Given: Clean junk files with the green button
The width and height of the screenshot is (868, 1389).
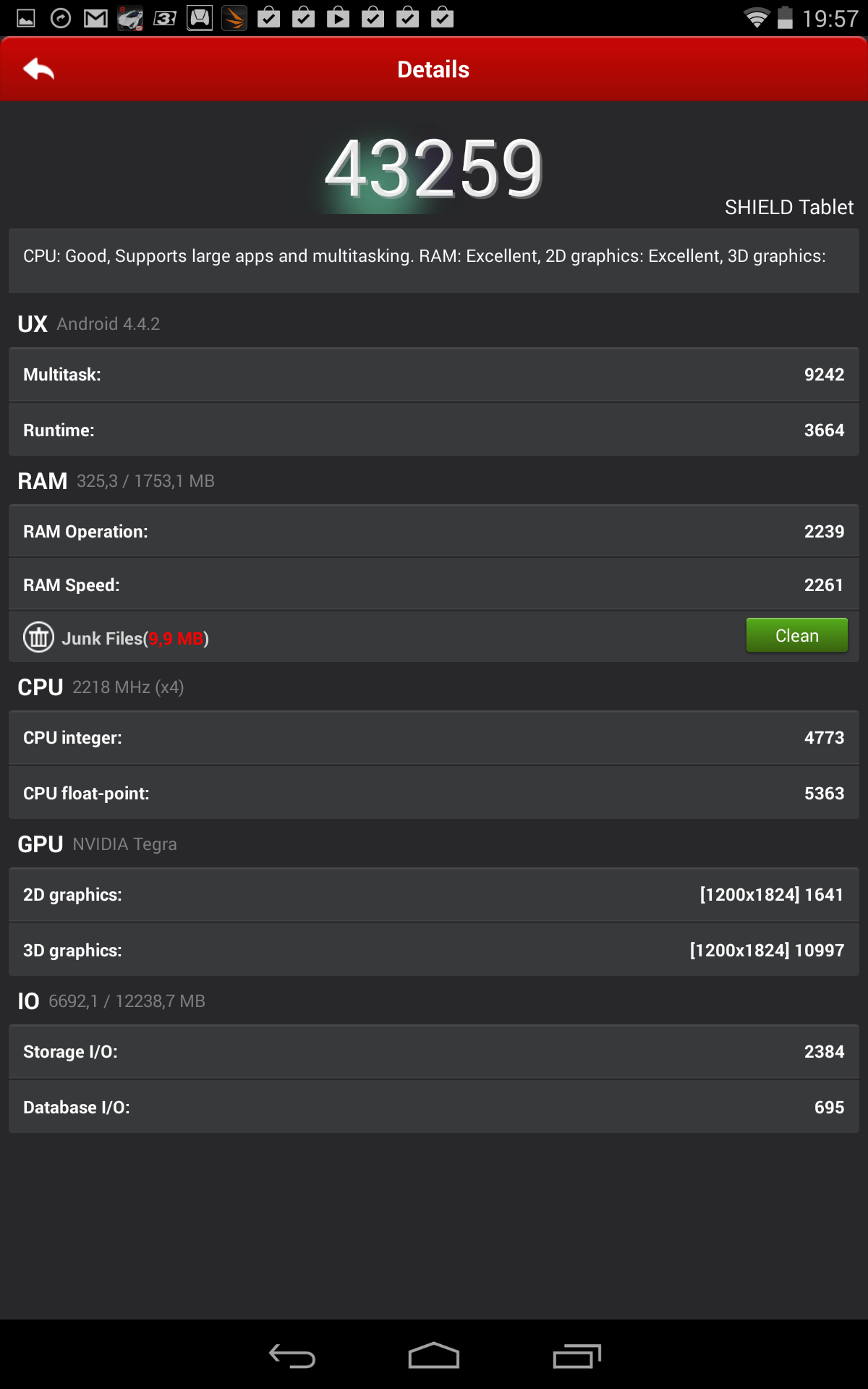Looking at the screenshot, I should point(797,635).
